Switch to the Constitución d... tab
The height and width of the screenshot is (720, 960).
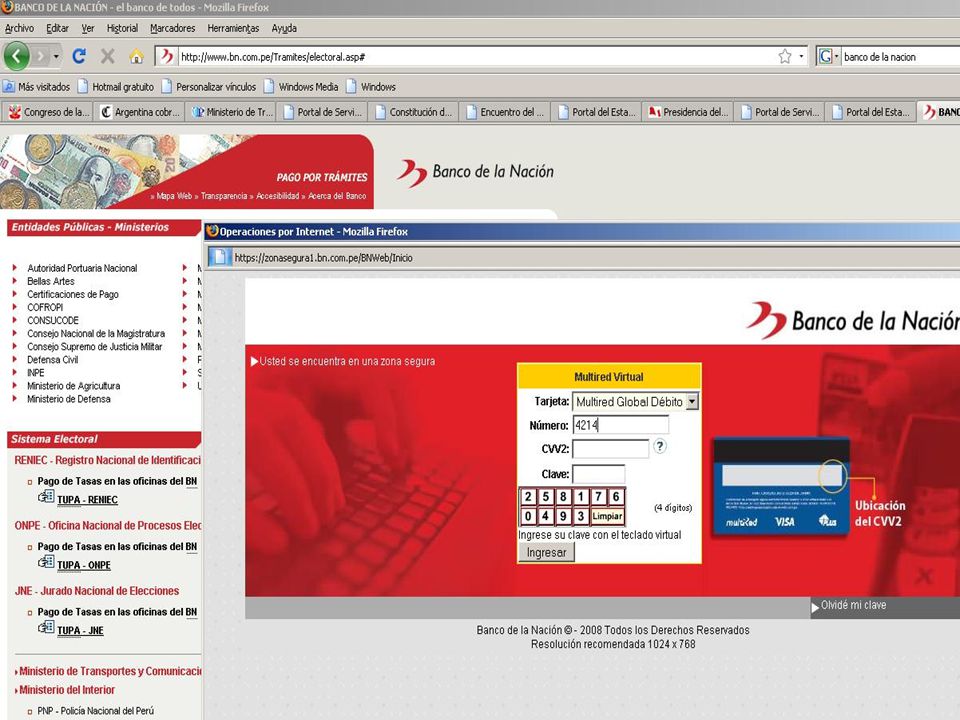(x=414, y=112)
